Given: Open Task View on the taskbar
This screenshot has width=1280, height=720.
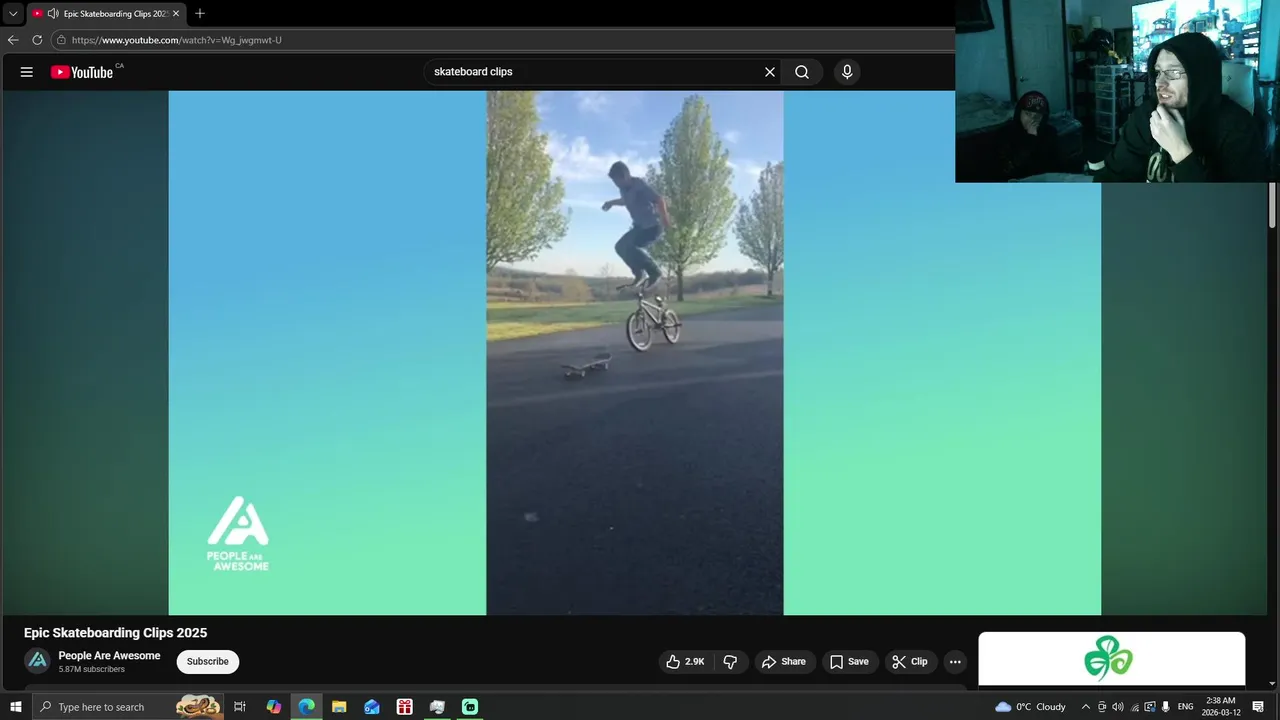Looking at the screenshot, I should (x=240, y=707).
